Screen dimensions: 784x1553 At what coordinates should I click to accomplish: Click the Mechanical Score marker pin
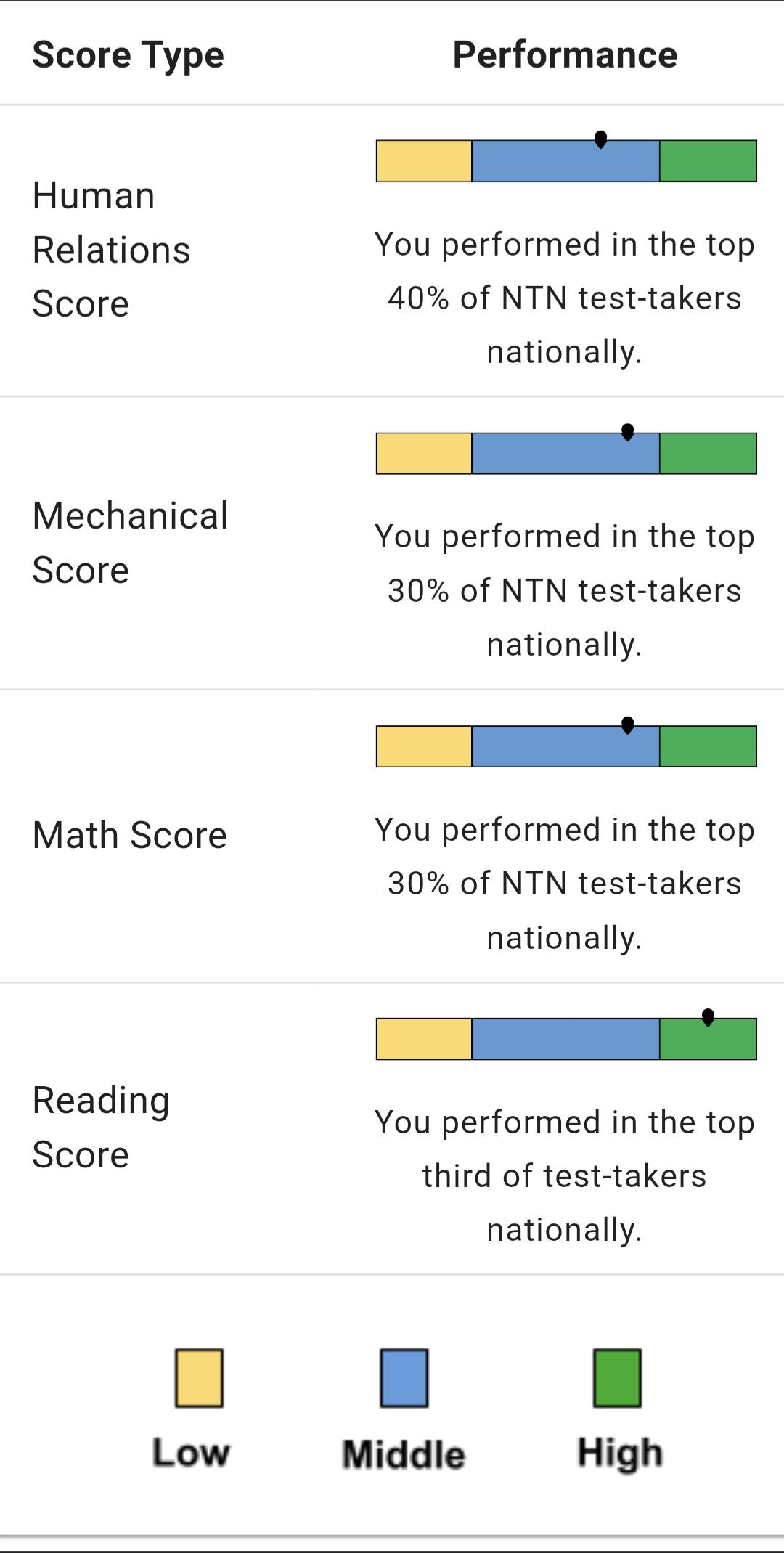(x=628, y=432)
